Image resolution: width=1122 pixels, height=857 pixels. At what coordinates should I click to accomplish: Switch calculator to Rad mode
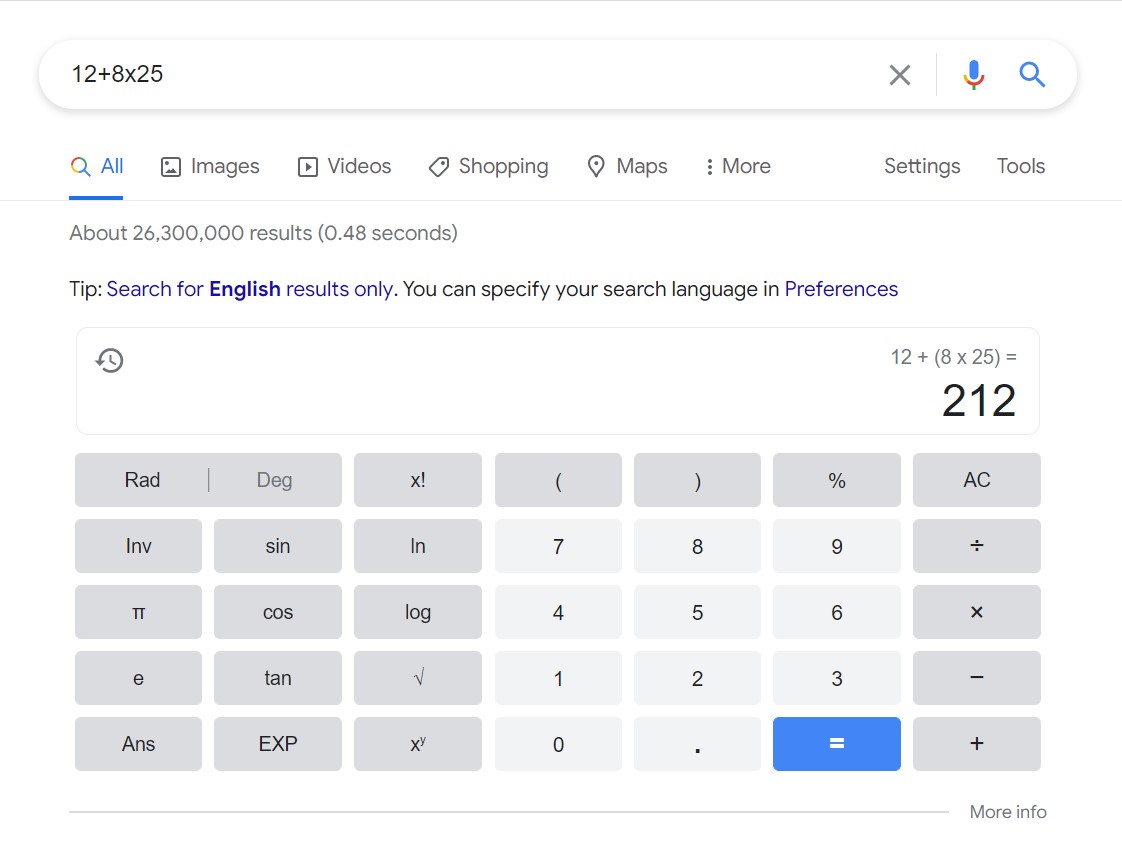[x=142, y=480]
